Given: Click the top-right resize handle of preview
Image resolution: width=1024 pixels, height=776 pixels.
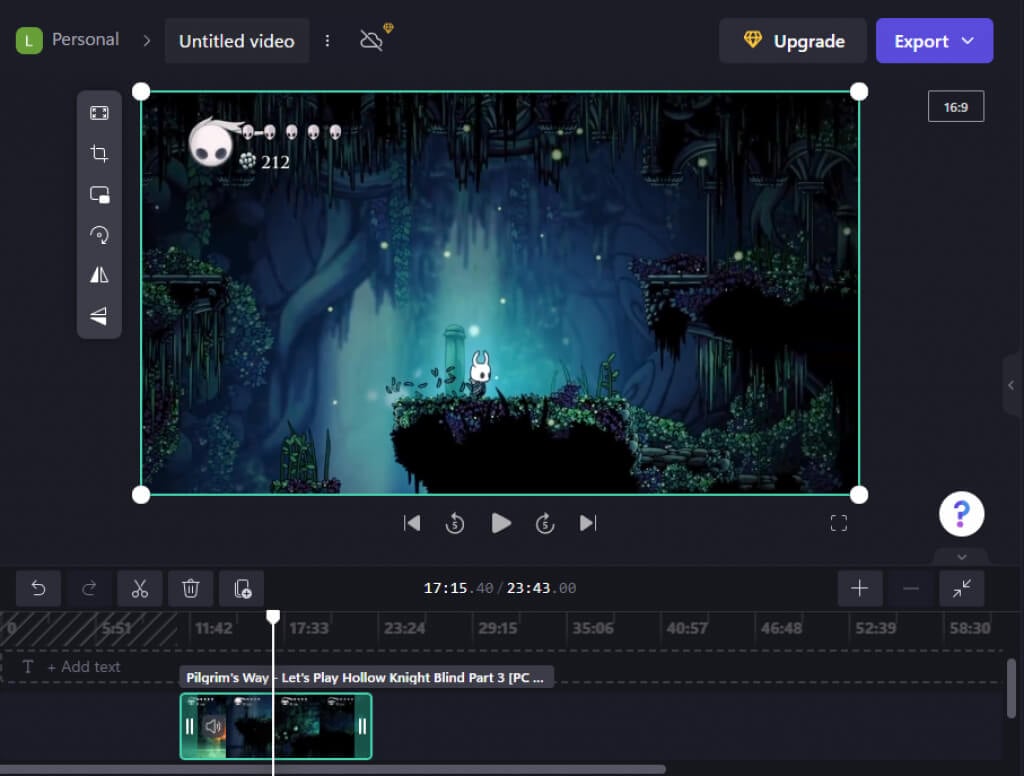Looking at the screenshot, I should point(859,91).
